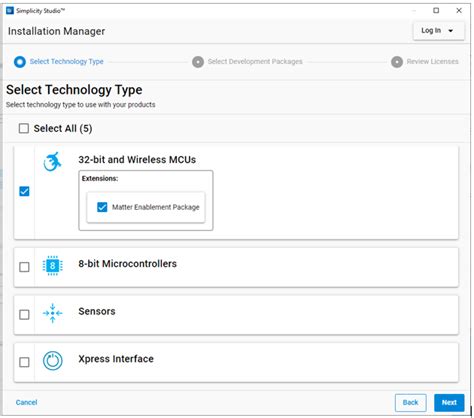The image size is (474, 418).
Task: Go to Review Licenses step label
Action: [432, 62]
